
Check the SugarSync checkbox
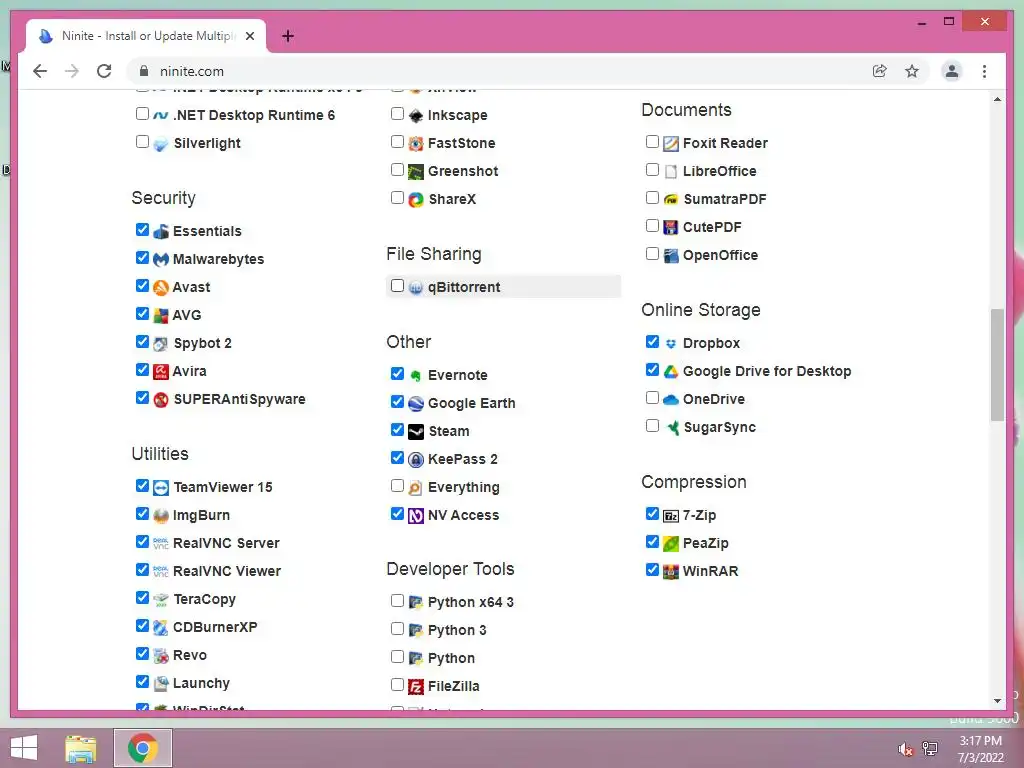point(652,425)
